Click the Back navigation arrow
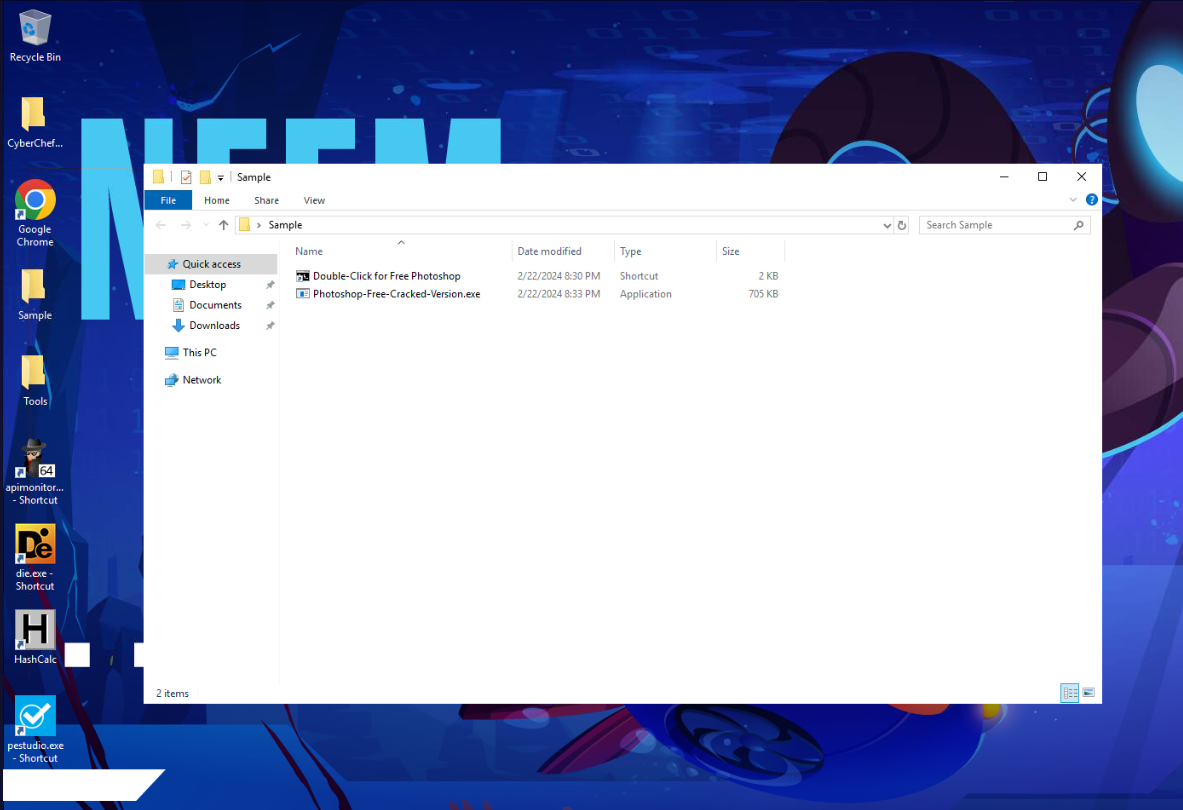Screen dimensions: 1183x810 coord(161,225)
